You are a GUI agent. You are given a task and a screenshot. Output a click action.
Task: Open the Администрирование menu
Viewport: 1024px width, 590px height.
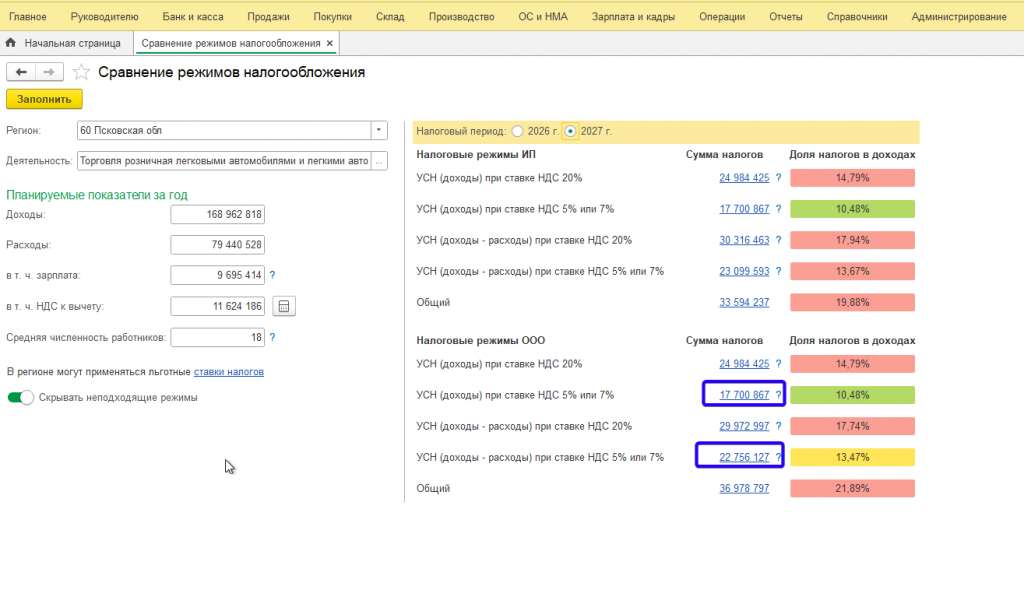click(959, 16)
